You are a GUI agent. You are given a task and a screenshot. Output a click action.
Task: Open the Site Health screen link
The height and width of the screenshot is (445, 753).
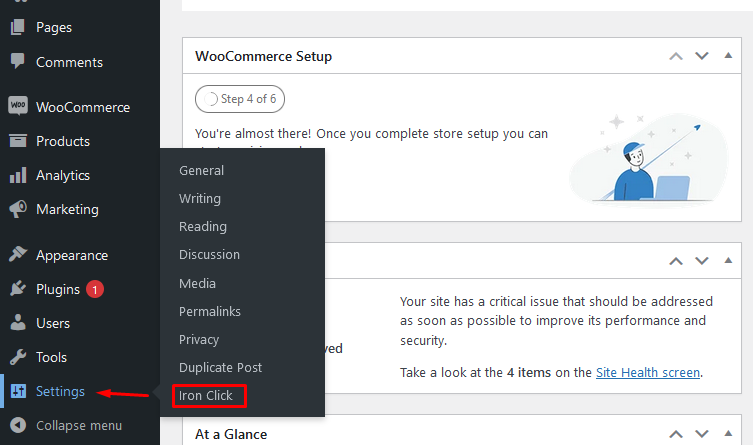click(647, 372)
